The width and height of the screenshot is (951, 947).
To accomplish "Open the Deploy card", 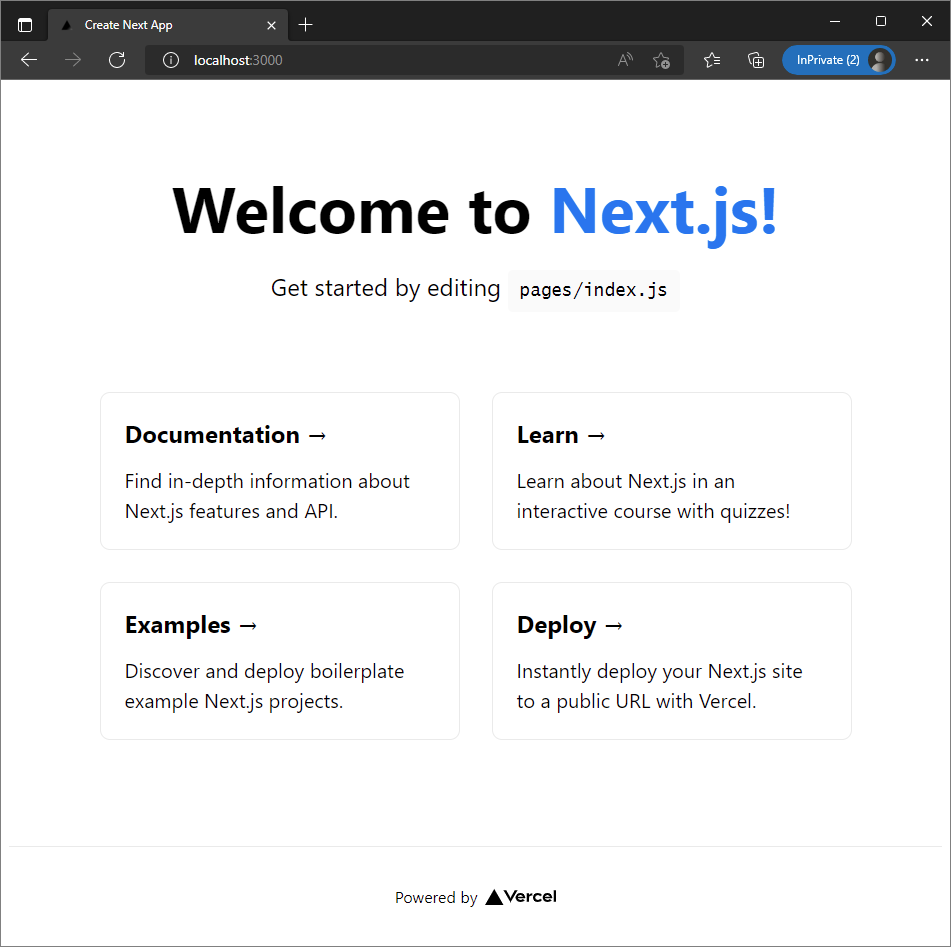I will pos(671,661).
